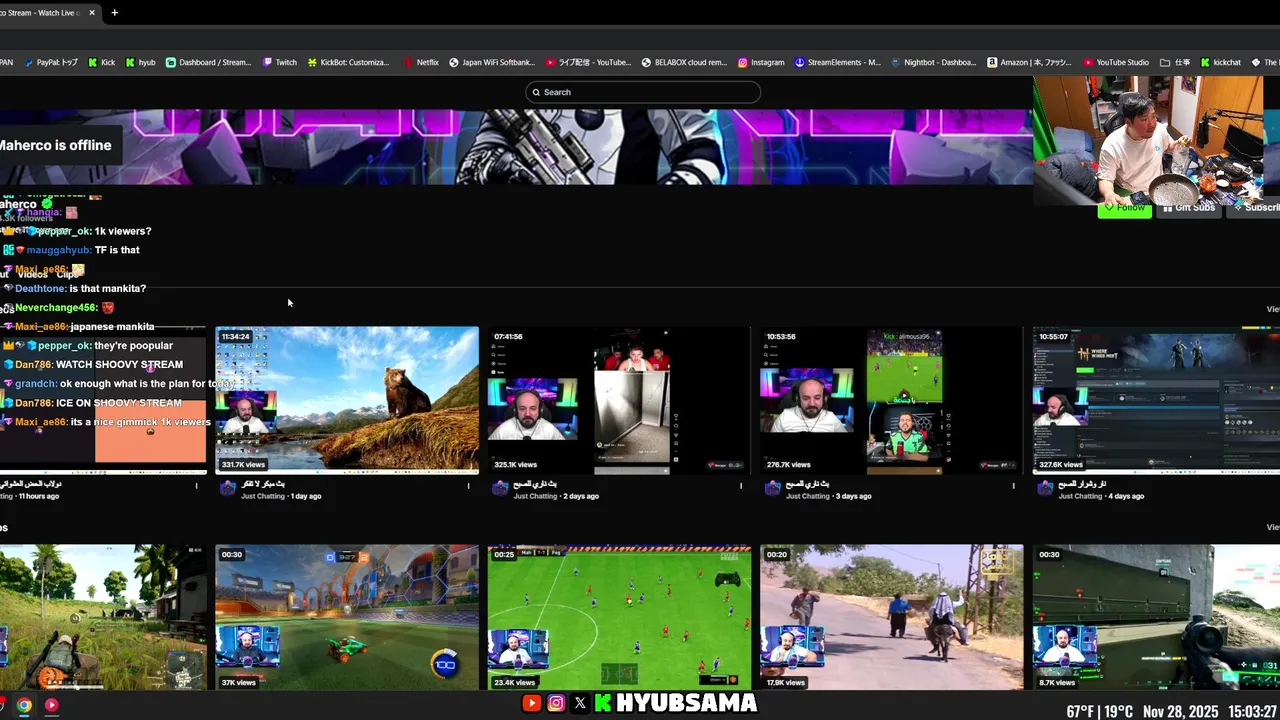The width and height of the screenshot is (1280, 720).
Task: Switch to the Videos tab
Action: [x=32, y=275]
